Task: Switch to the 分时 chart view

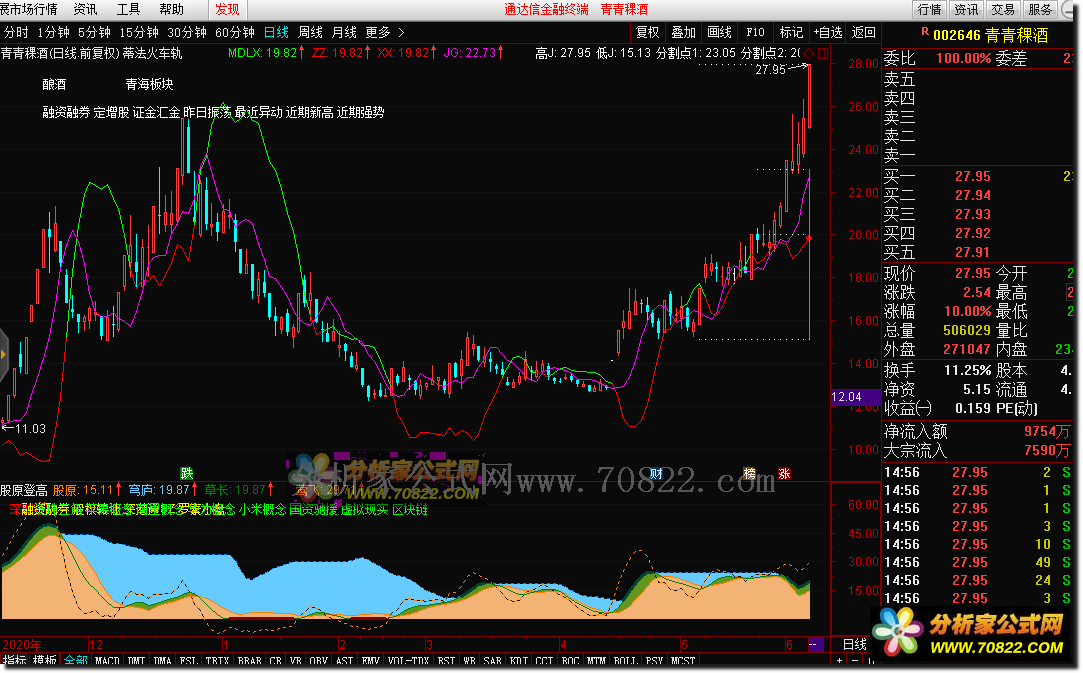Action: pyautogui.click(x=16, y=32)
